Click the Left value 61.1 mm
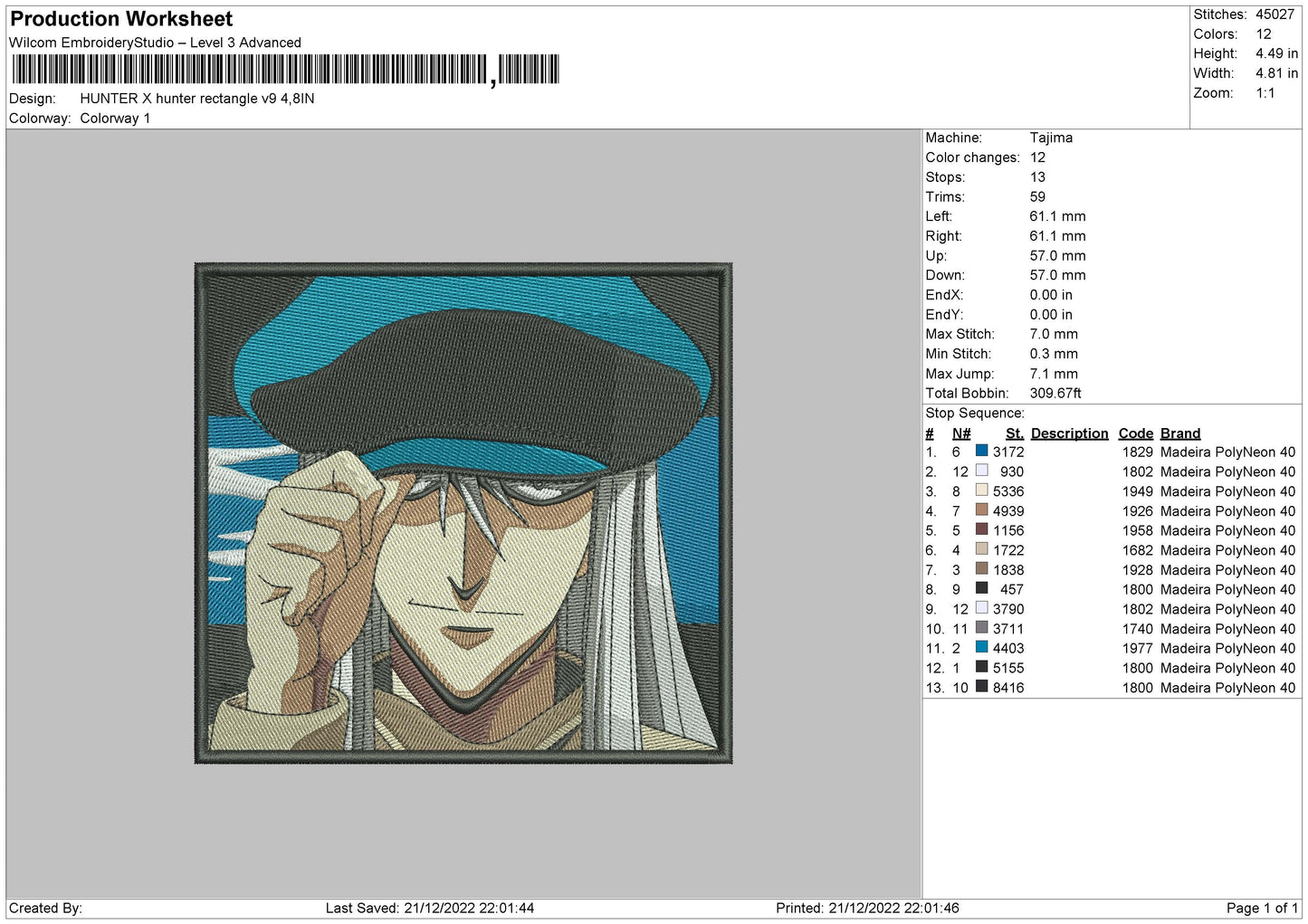 1057,216
